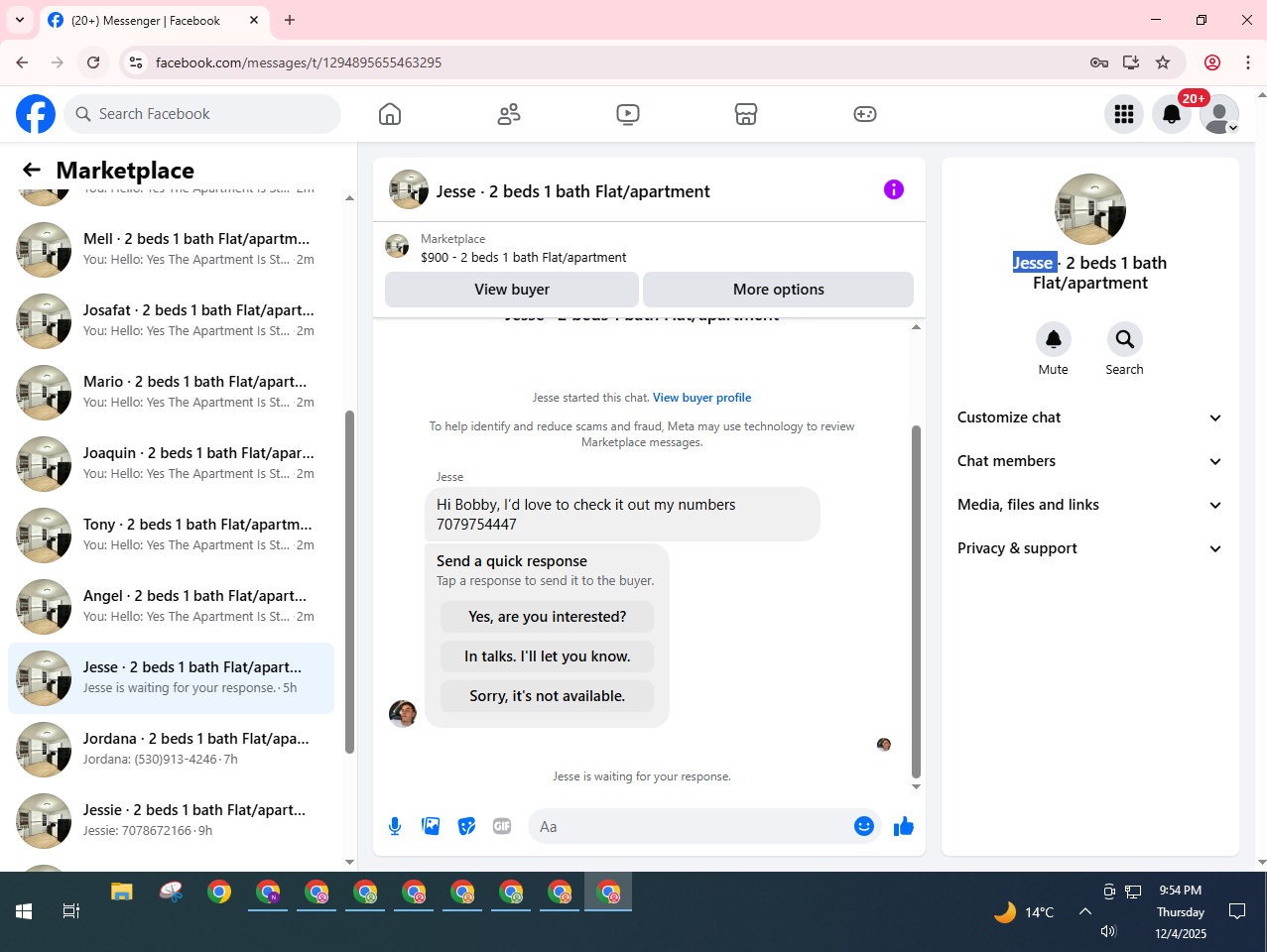The image size is (1267, 952).
Task: Open conversation information purple icon
Action: click(x=894, y=189)
